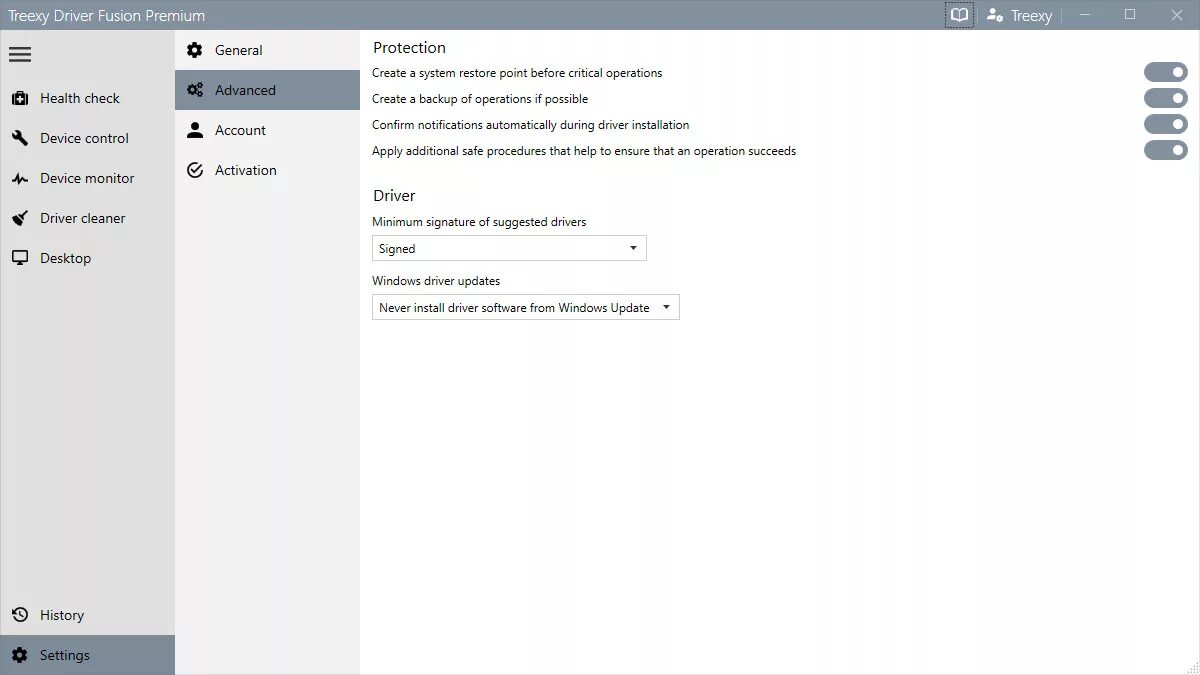Click the Health check medkit icon

(x=20, y=98)
